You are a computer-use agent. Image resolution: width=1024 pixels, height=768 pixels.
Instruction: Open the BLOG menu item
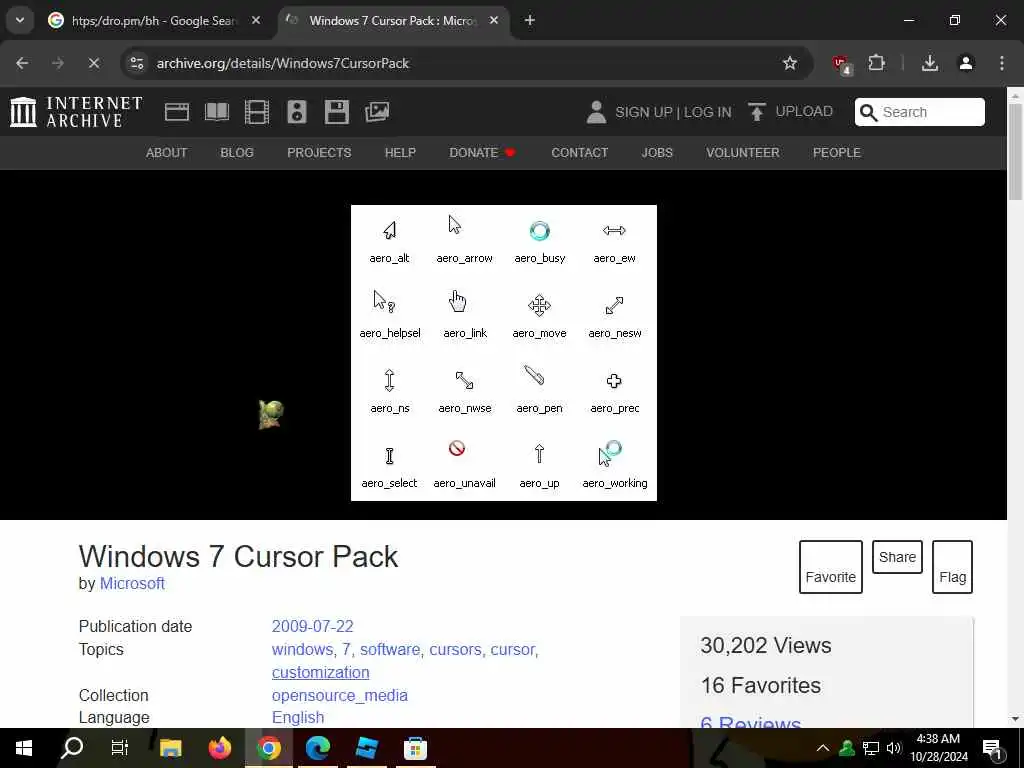[236, 153]
